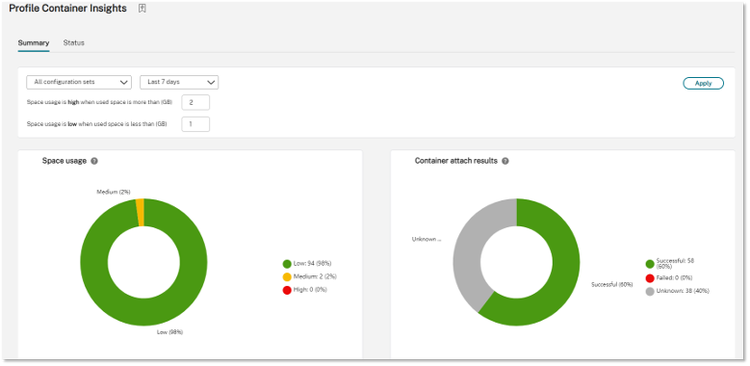Click the Low (98%) chart label

(x=170, y=332)
